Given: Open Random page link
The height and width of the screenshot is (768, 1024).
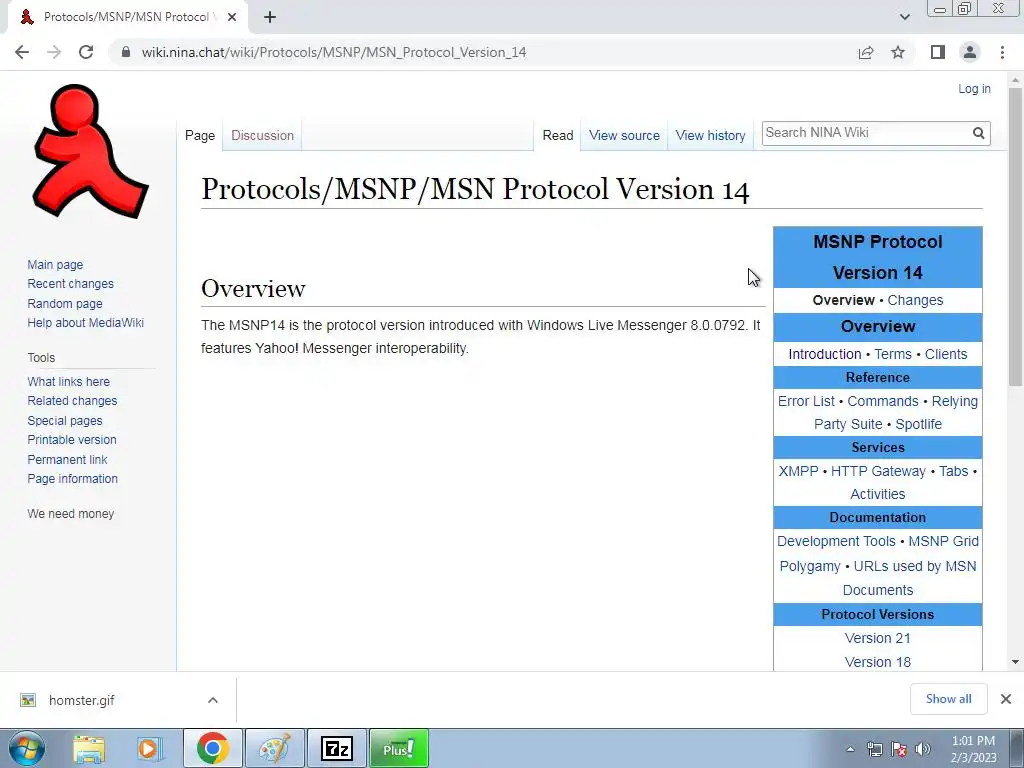Looking at the screenshot, I should tap(65, 304).
